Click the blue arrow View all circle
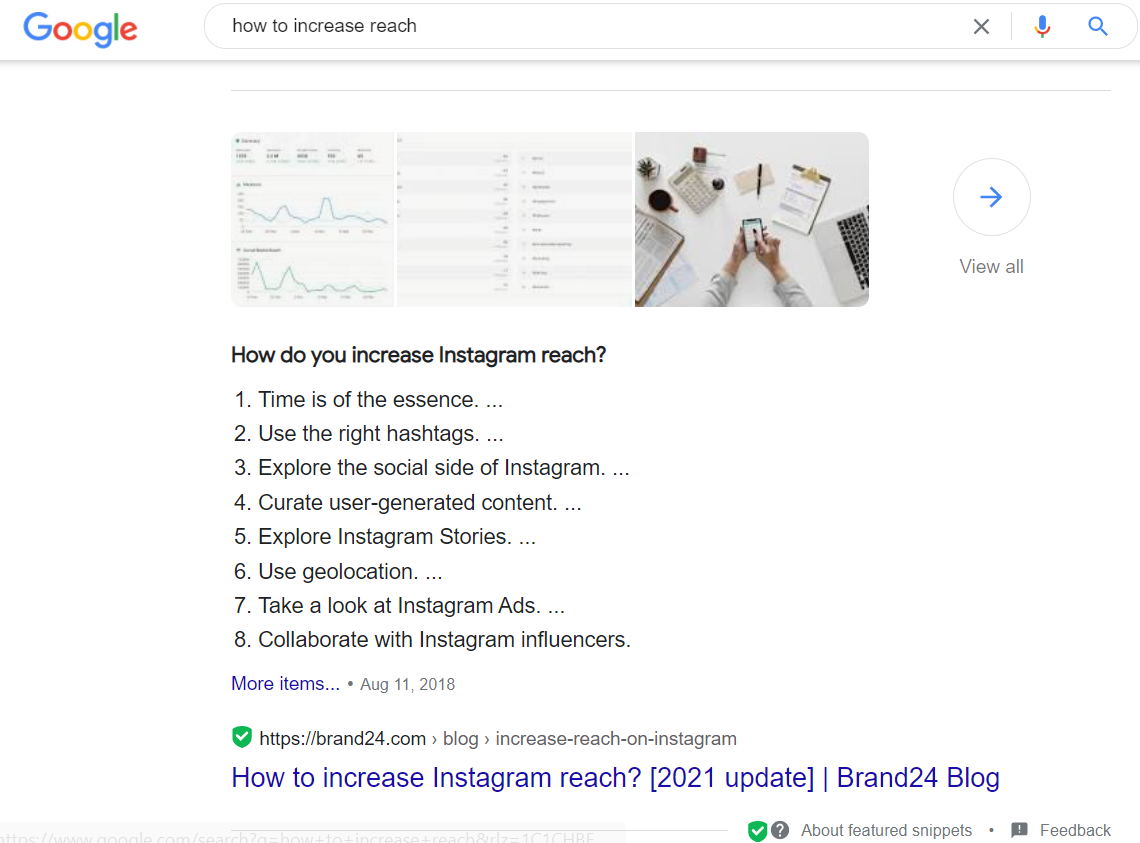Screen dimensions: 1140x843 point(991,197)
